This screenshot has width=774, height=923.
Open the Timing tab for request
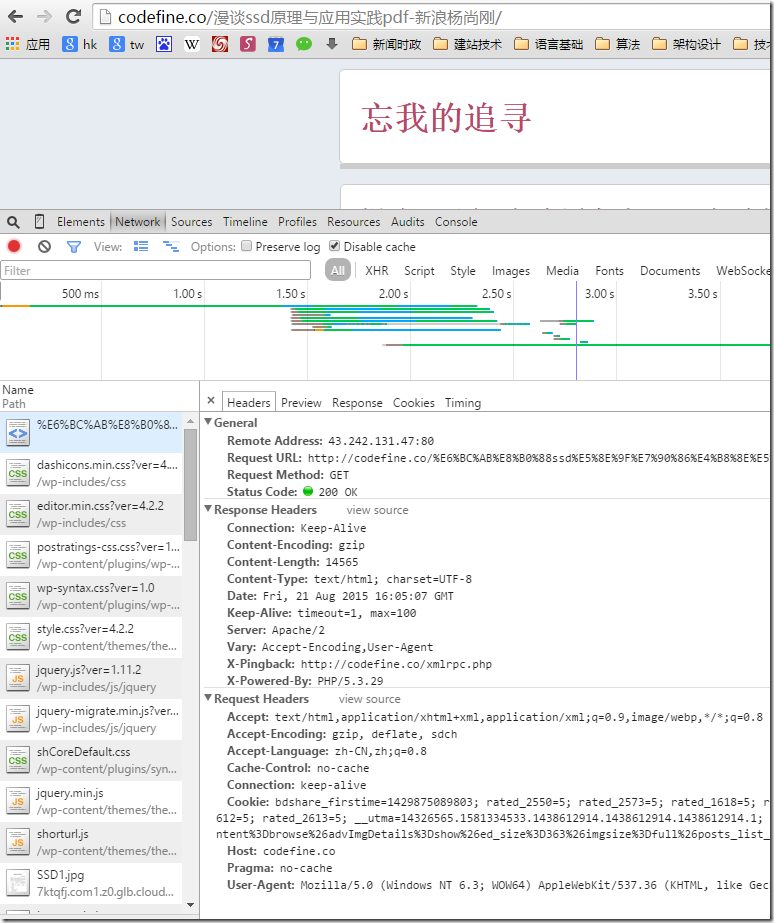click(x=462, y=403)
